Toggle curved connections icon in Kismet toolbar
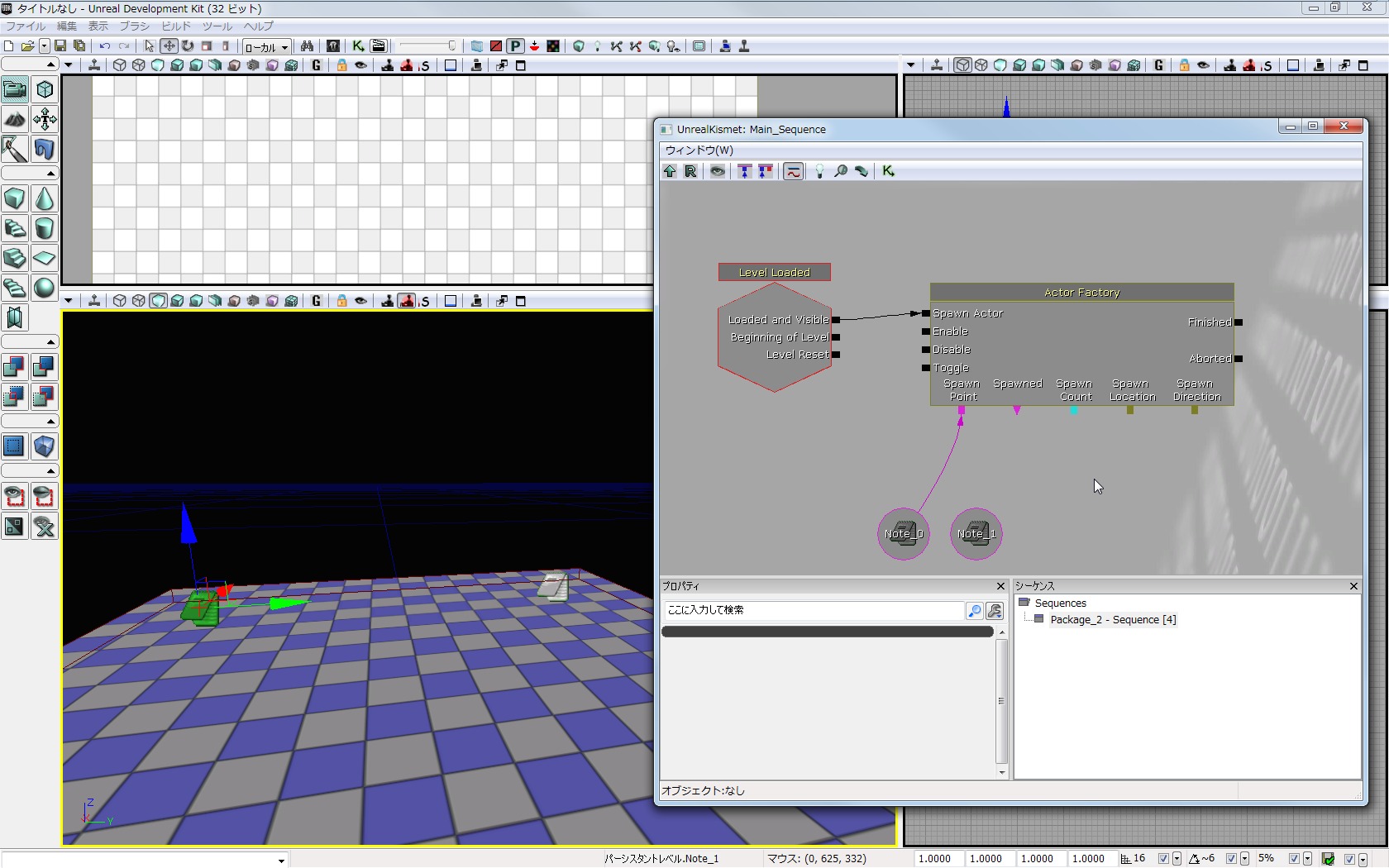Image resolution: width=1389 pixels, height=868 pixels. (x=793, y=171)
